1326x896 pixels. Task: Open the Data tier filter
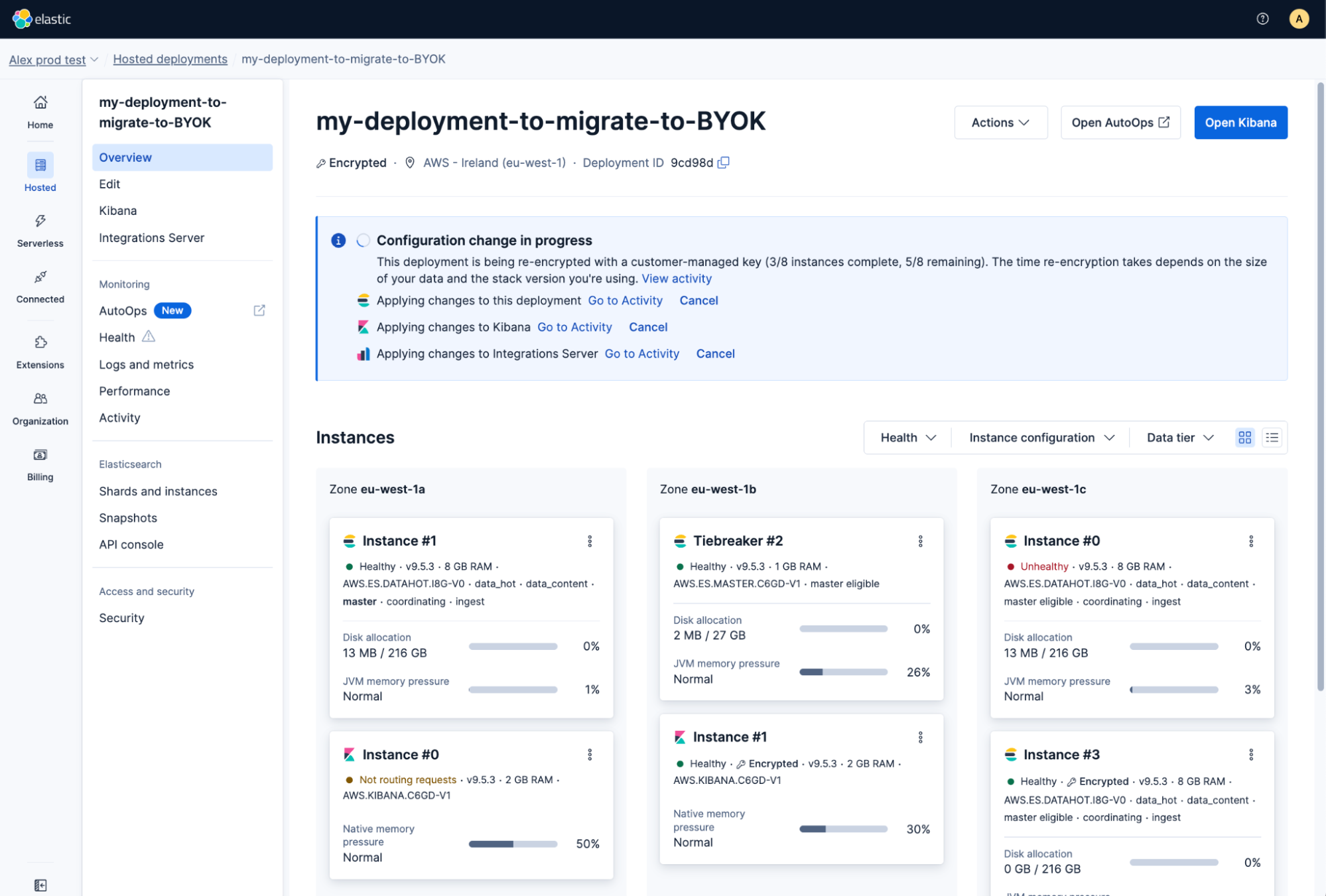click(x=1180, y=438)
